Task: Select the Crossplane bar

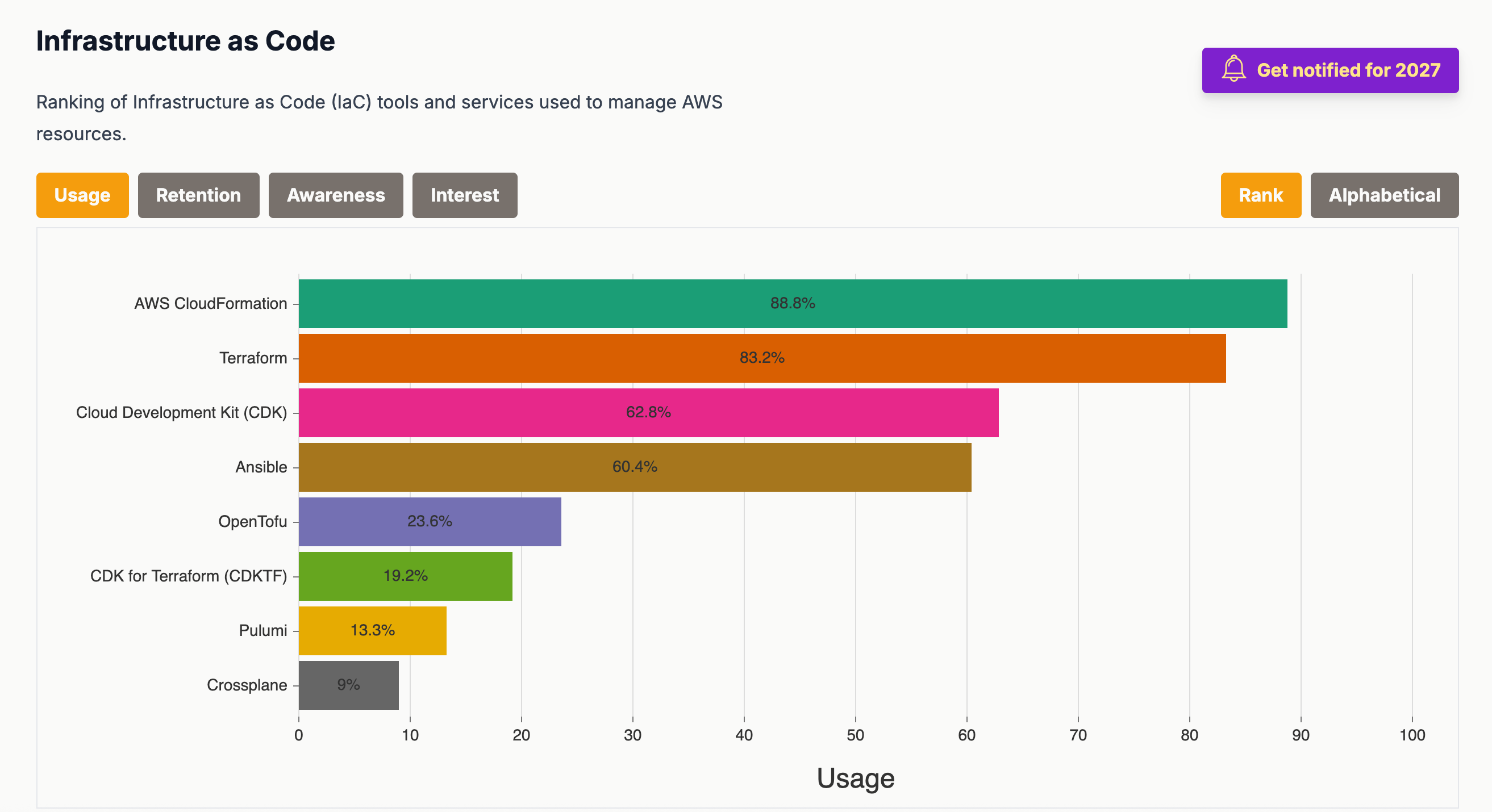Action: coord(347,685)
